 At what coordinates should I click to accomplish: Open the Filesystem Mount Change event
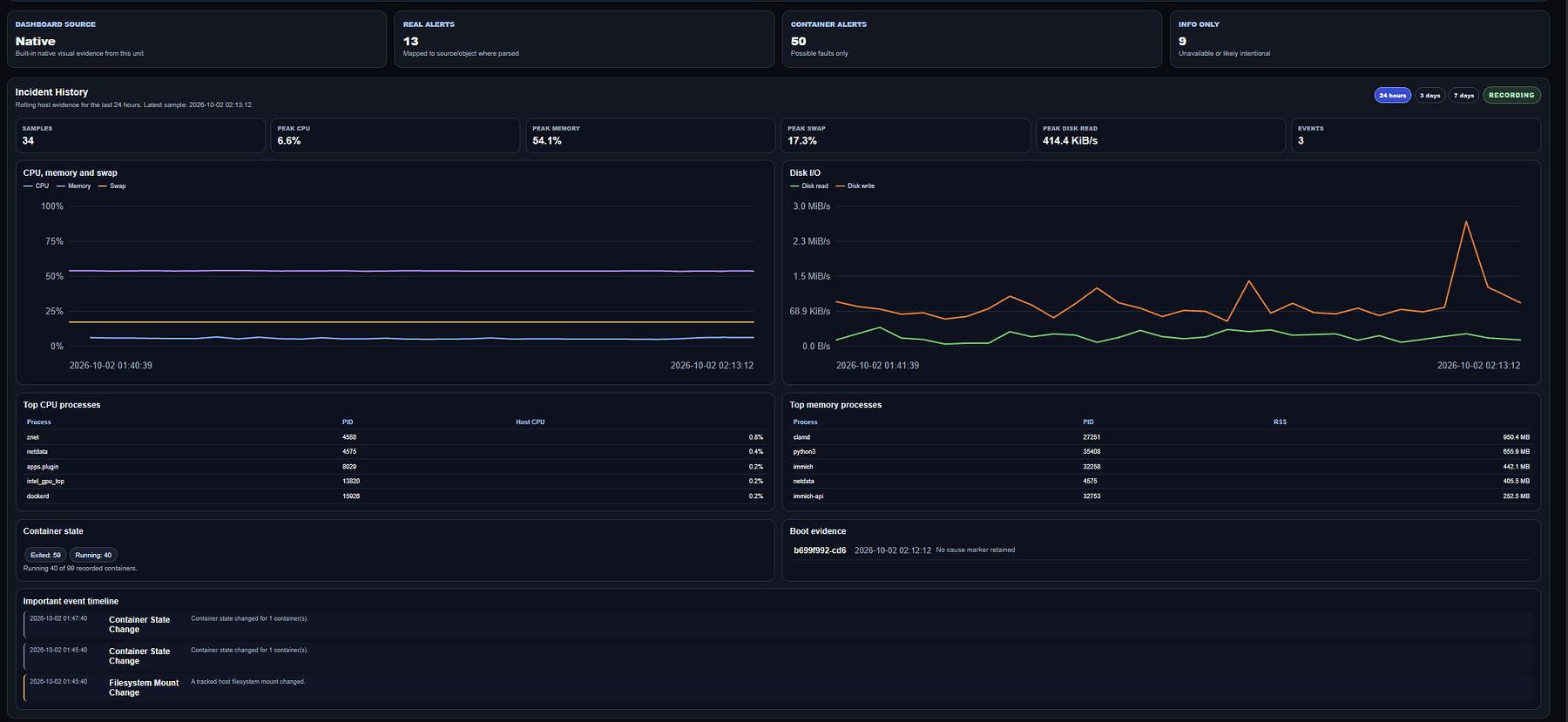778,687
